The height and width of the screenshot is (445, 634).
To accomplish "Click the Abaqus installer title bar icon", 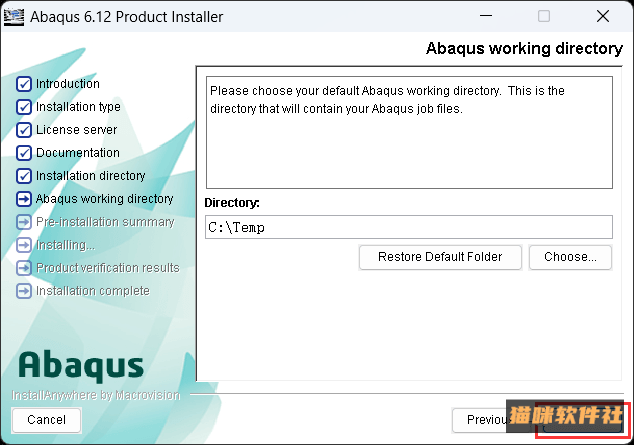I will point(14,17).
